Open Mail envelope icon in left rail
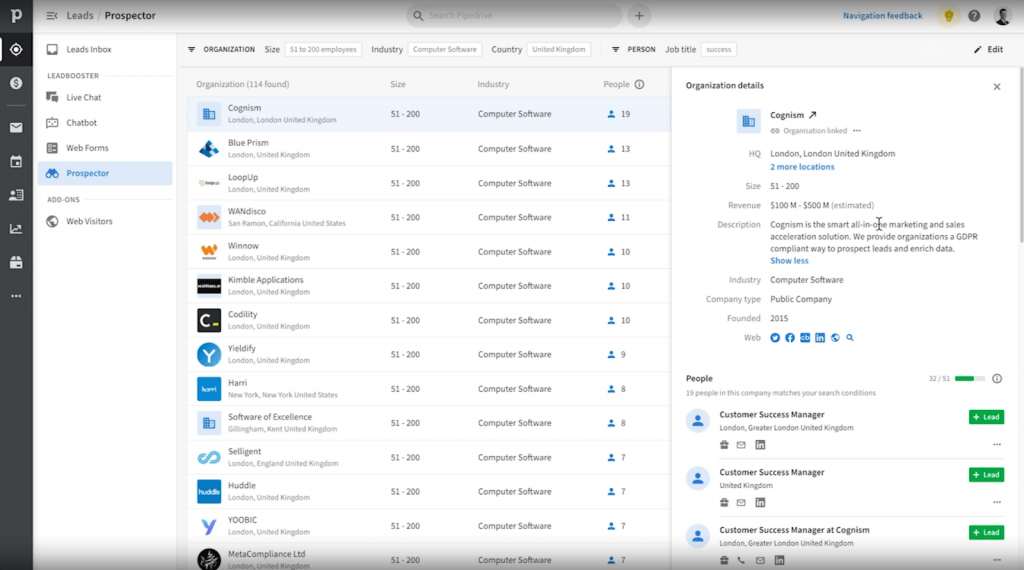This screenshot has width=1024, height=570. (16, 128)
